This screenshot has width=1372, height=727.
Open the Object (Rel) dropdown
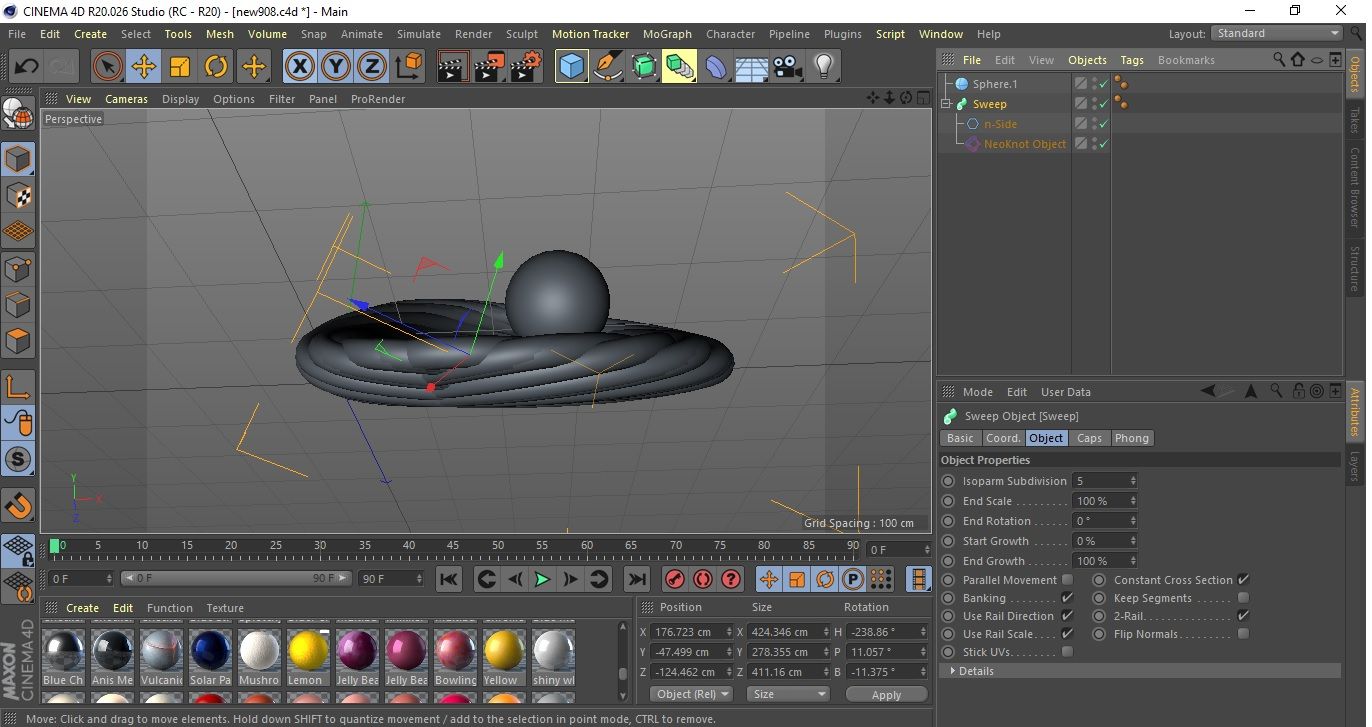tap(691, 694)
